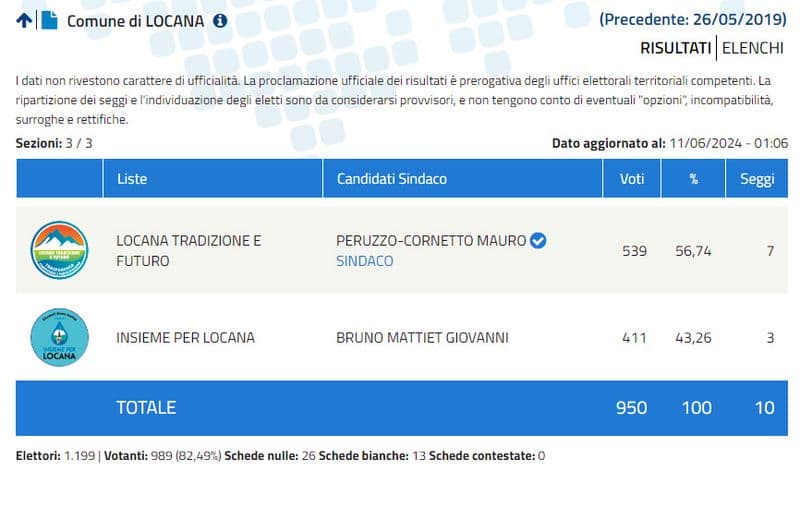Click the blue verified badge by Peruzzo-Cornetto
The width and height of the screenshot is (800, 506).
(538, 241)
